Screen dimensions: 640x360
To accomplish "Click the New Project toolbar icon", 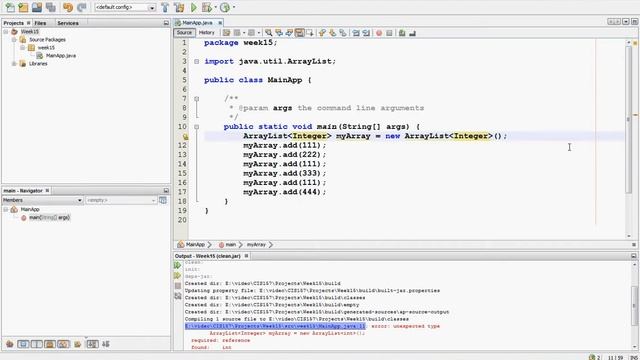I will 23,7.
